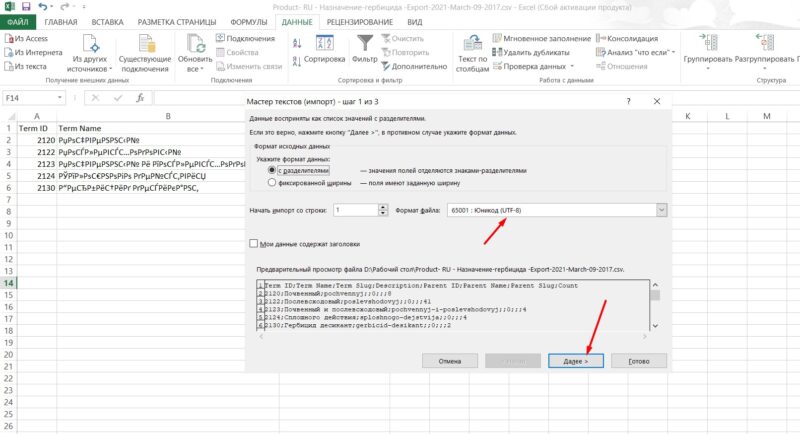This screenshot has width=800, height=434.
Task: Close the text import wizard dialog
Action: [657, 101]
